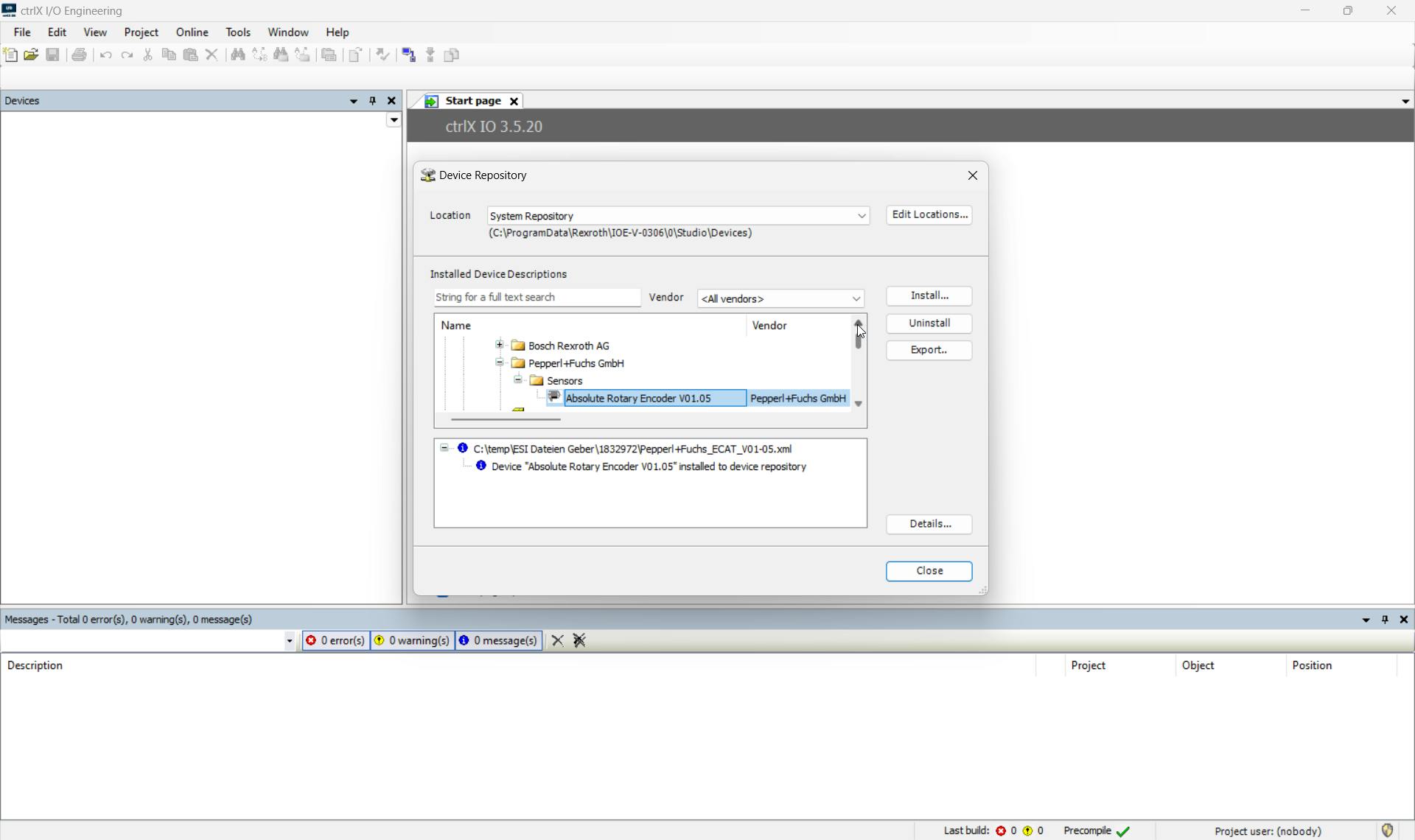Click the blue network scan toolbar icon
Viewport: 1415px width, 840px height.
408,55
